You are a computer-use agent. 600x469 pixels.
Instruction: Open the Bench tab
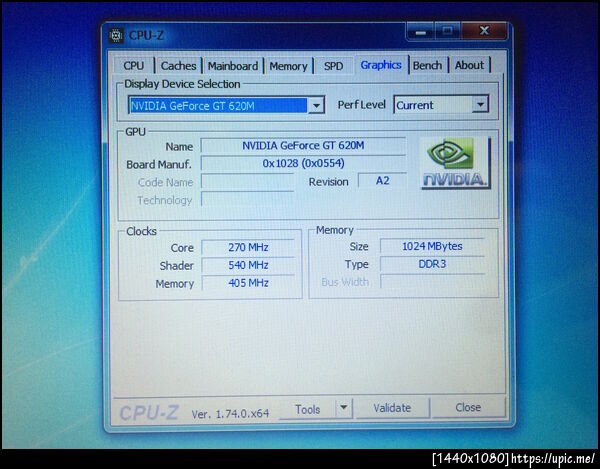427,65
